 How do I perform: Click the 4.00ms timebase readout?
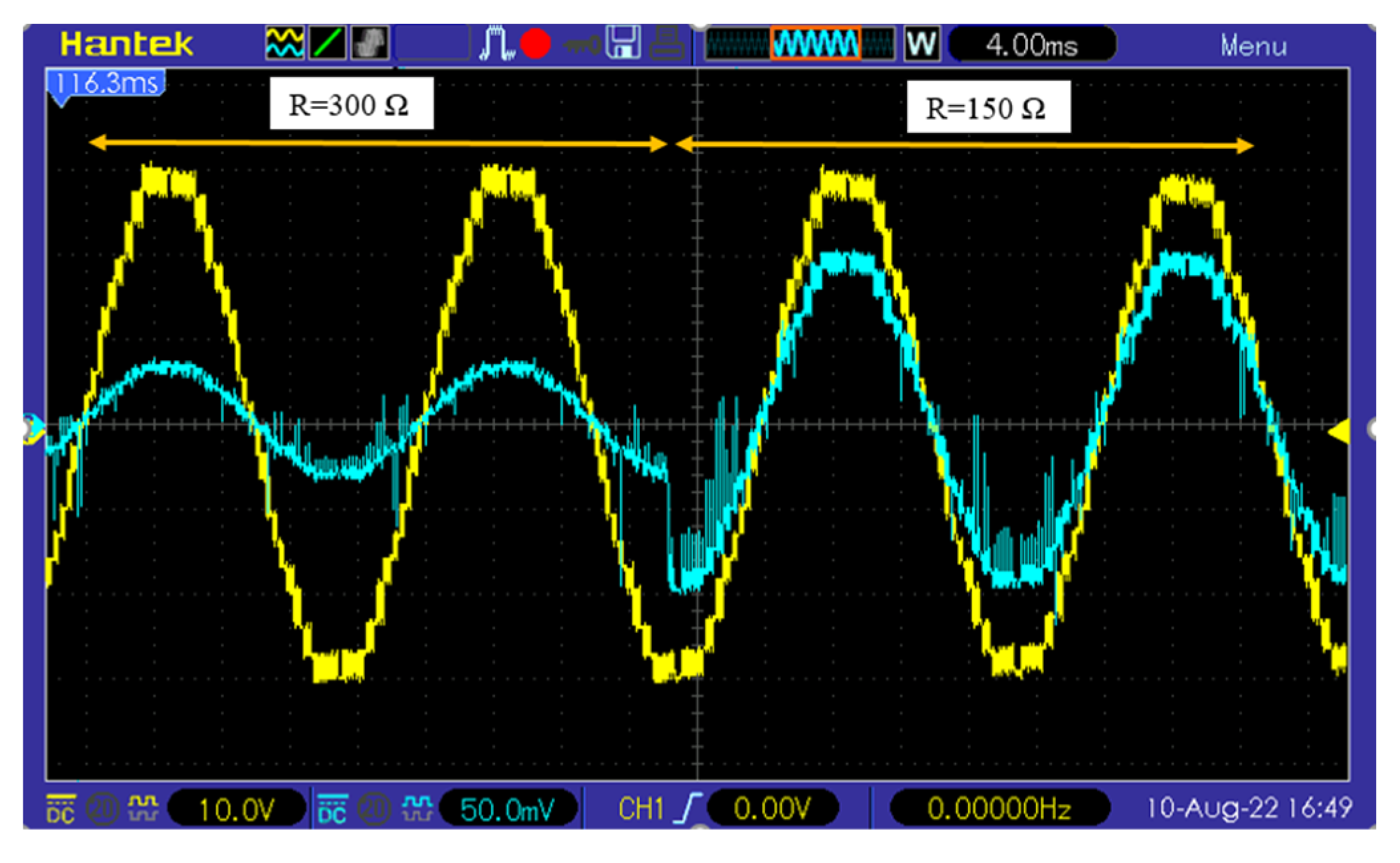[1032, 45]
